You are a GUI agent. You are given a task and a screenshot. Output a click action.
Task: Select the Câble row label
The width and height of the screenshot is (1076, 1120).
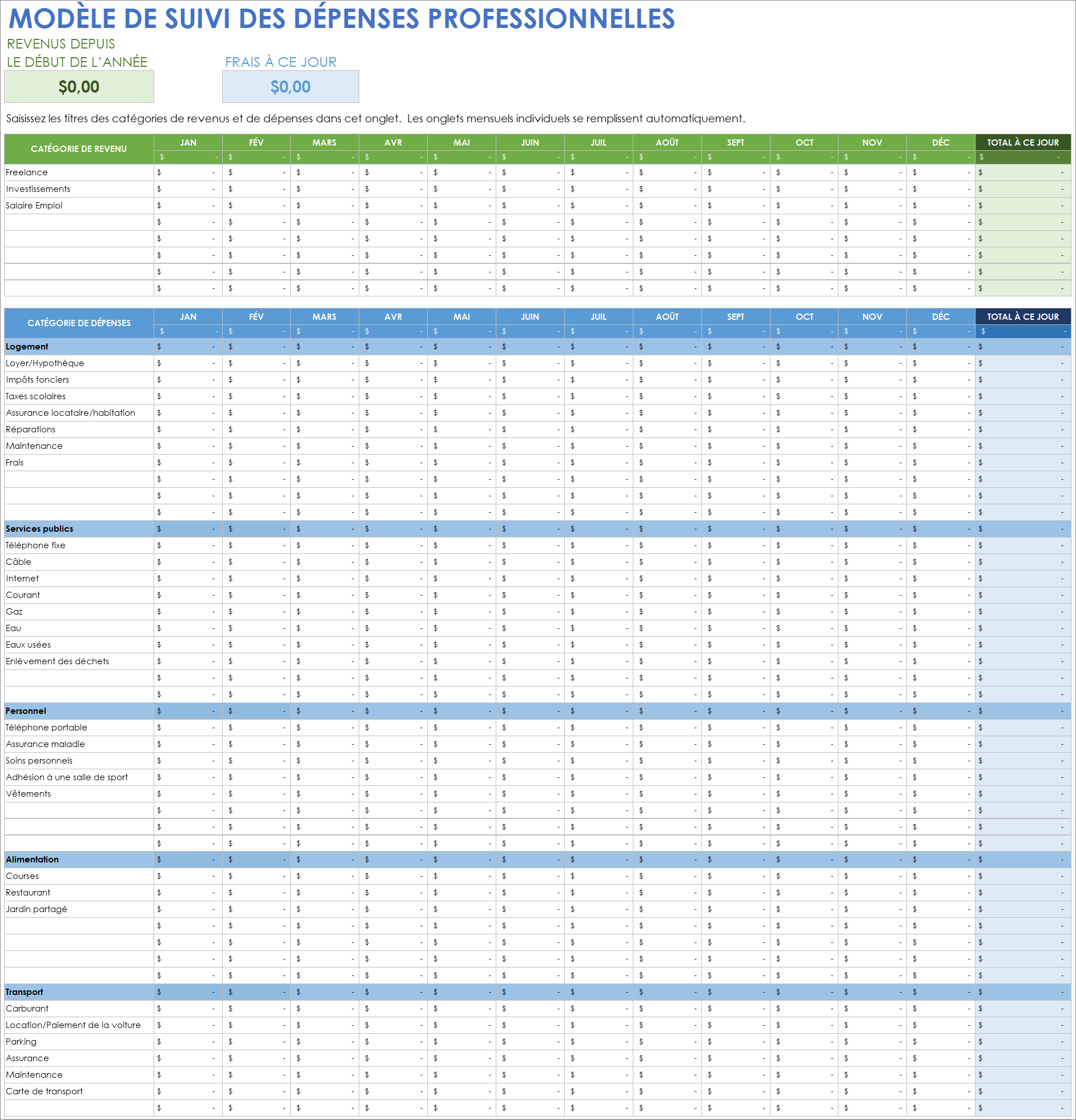point(18,563)
